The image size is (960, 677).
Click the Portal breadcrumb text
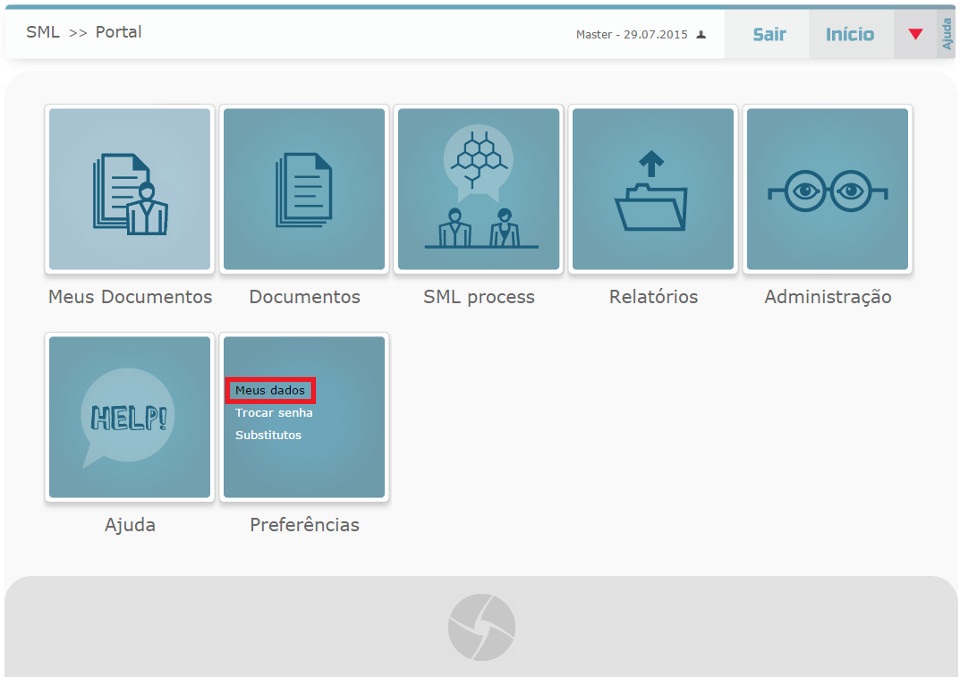[x=119, y=32]
